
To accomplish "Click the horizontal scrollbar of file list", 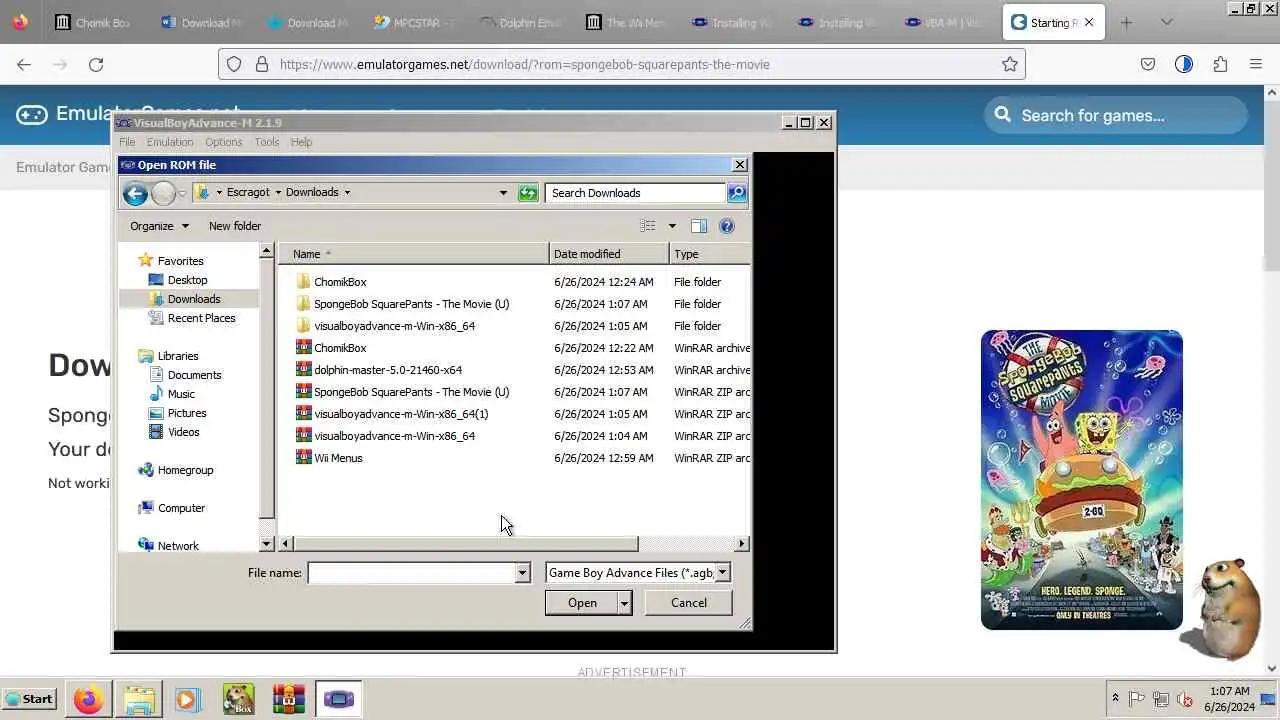I will click(466, 544).
